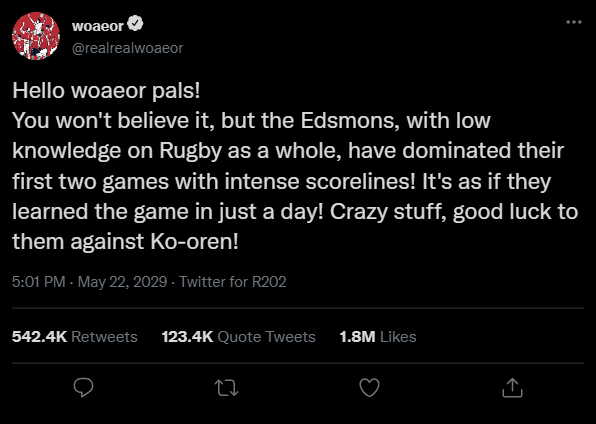View the 123.4K Quote Tweets

pyautogui.click(x=238, y=337)
